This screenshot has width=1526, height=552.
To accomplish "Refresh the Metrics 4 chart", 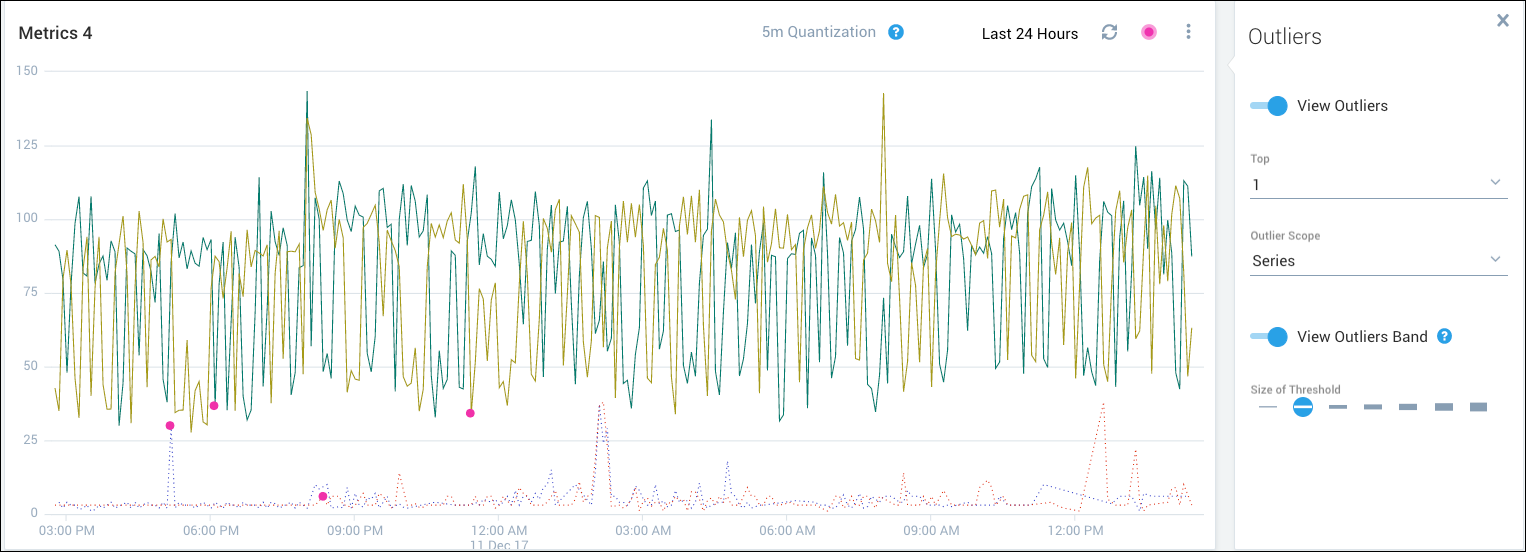I will pyautogui.click(x=1109, y=32).
